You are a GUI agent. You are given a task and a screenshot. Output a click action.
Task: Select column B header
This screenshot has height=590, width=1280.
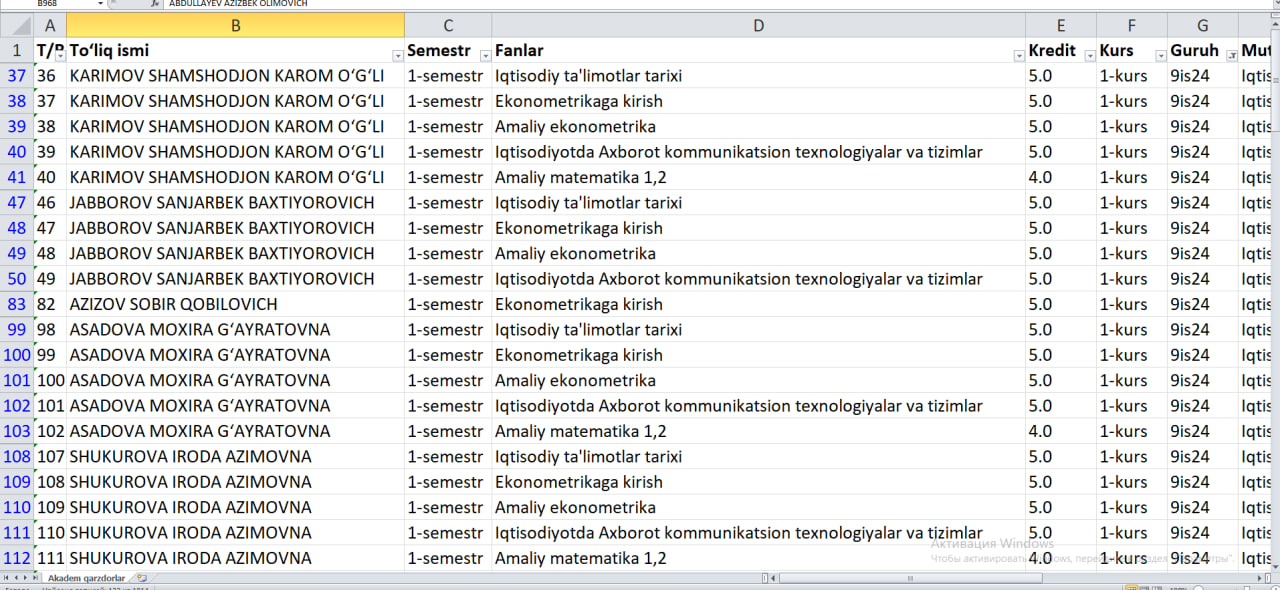click(236, 25)
